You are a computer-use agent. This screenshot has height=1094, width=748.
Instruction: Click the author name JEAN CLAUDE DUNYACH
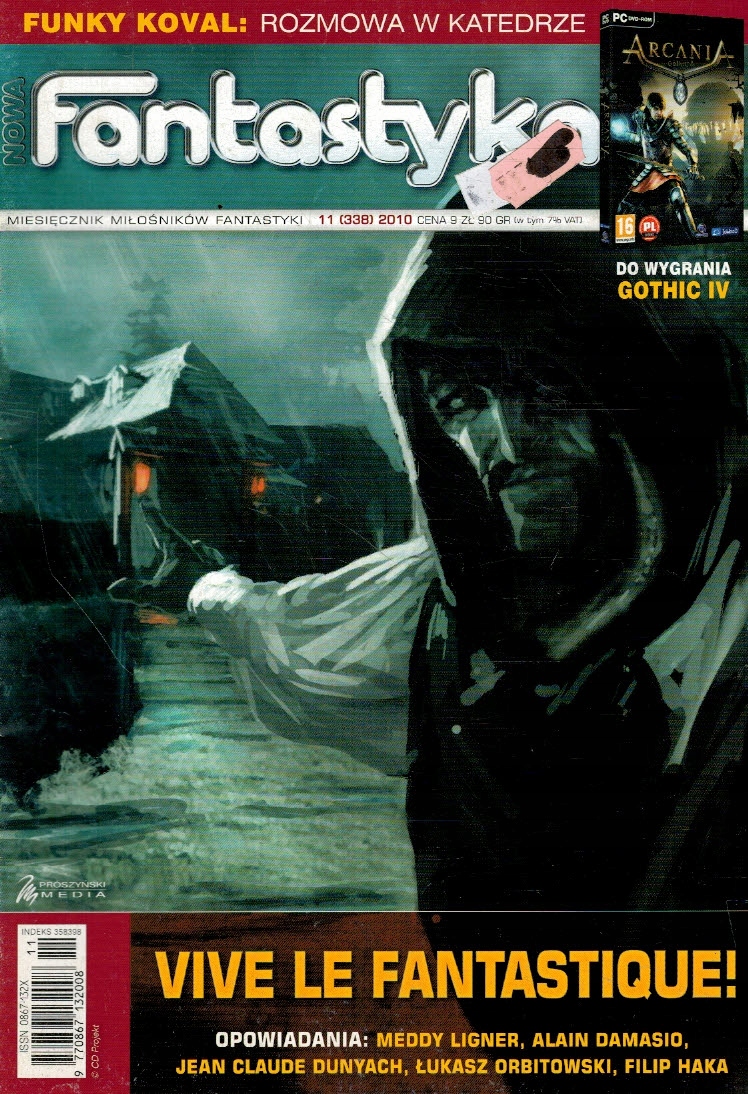(x=289, y=1067)
